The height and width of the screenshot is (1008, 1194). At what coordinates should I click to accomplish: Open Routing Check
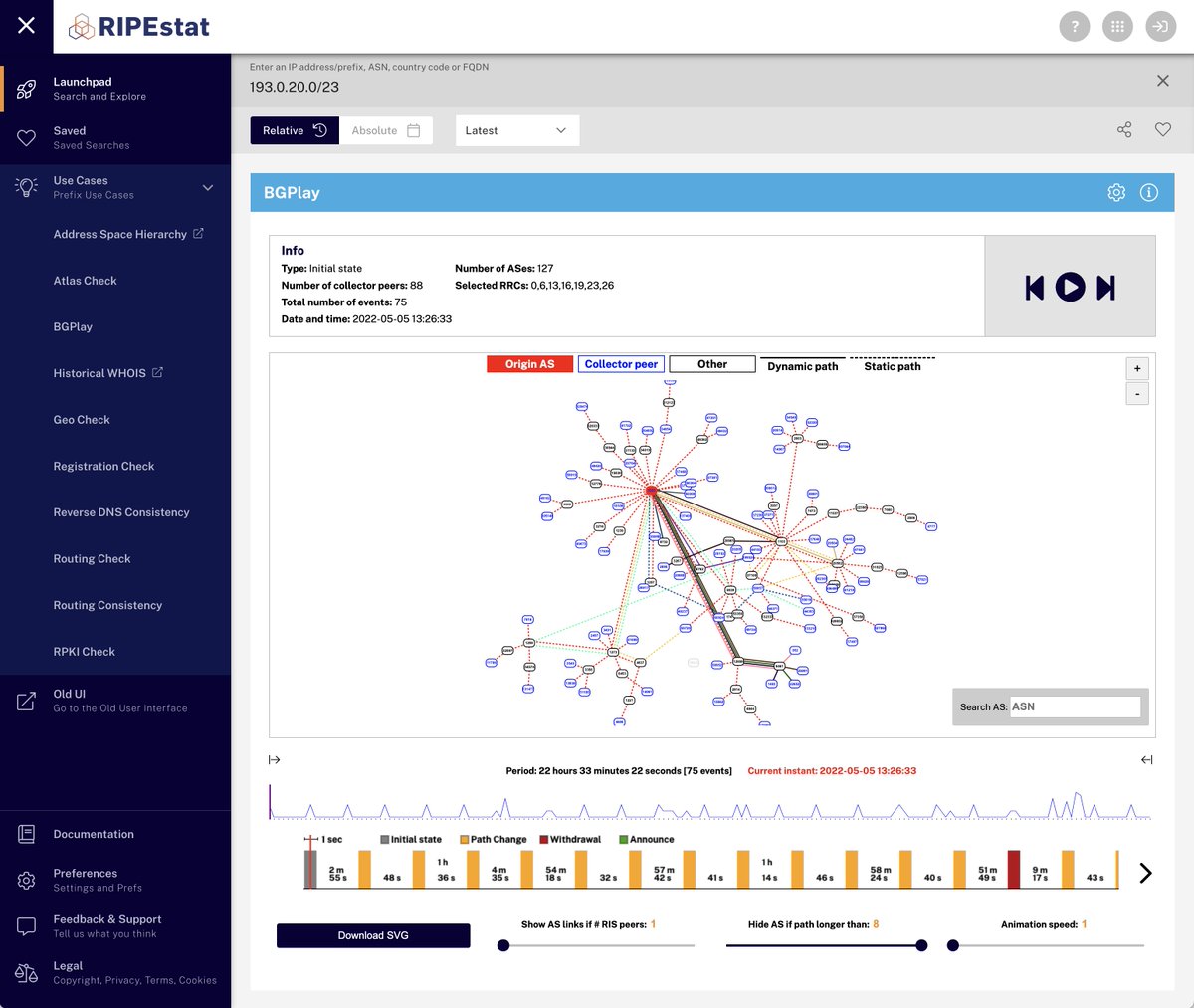pyautogui.click(x=93, y=559)
